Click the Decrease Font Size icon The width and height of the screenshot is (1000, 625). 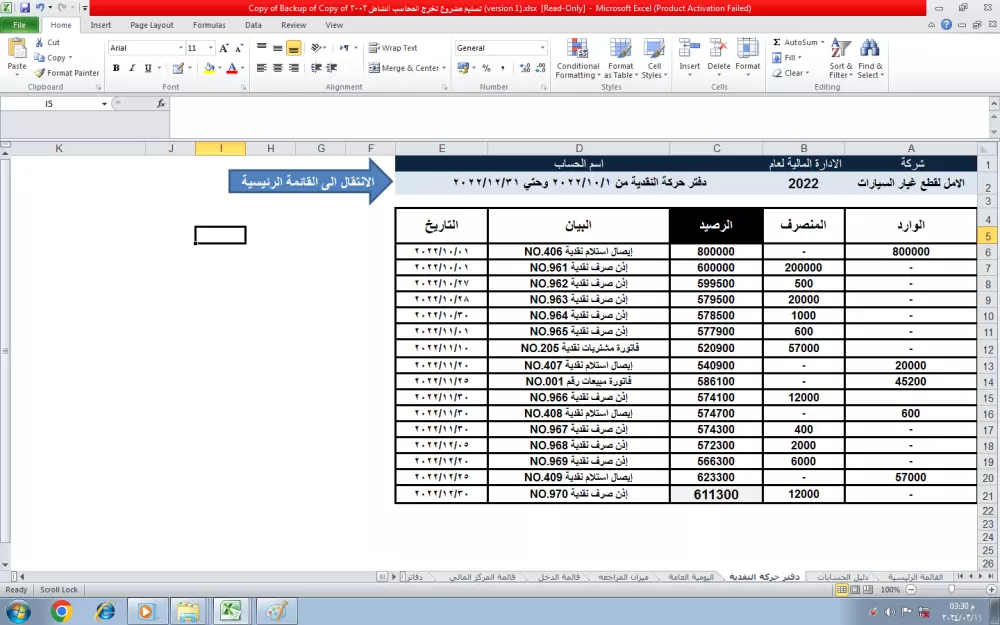pos(239,48)
